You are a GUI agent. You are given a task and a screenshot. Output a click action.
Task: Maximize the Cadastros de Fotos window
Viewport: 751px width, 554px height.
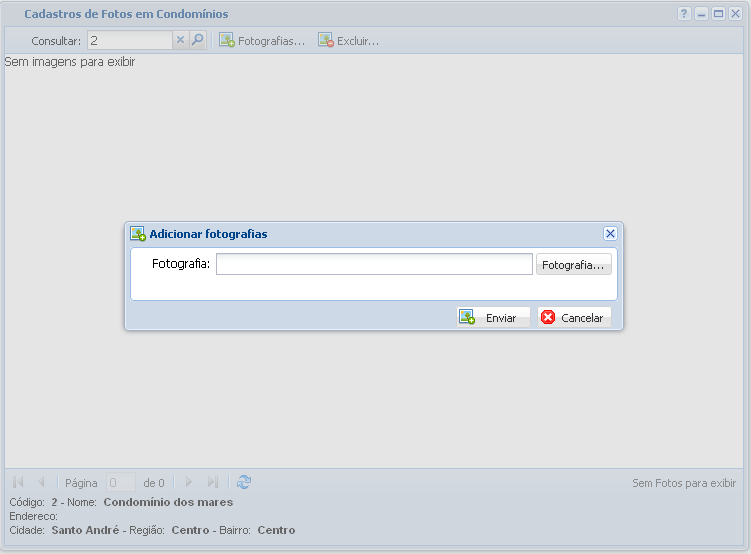(x=718, y=14)
